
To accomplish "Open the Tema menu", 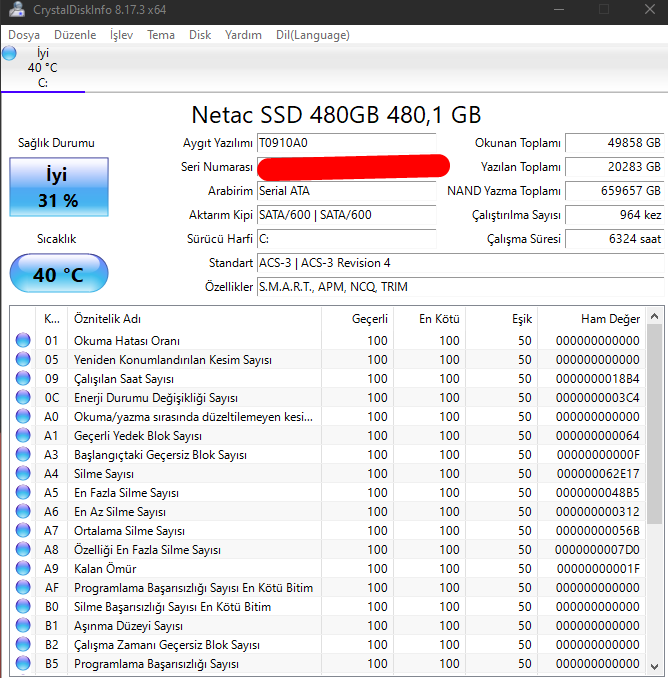I will [160, 35].
